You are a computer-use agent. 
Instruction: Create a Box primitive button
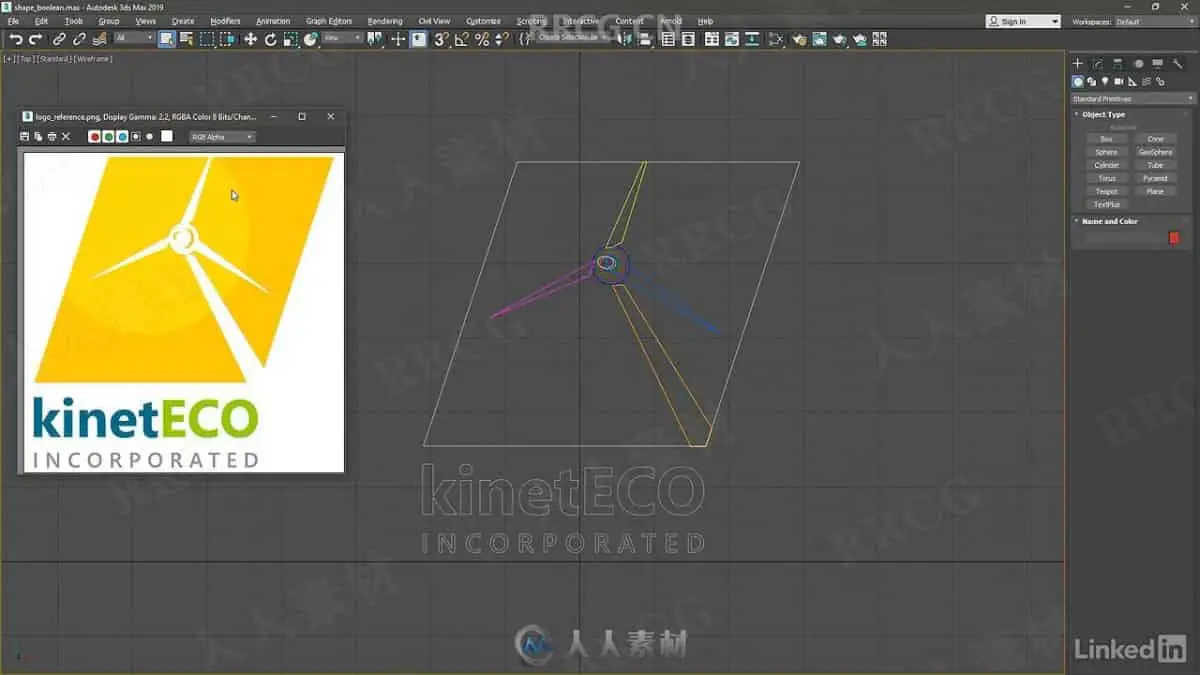[x=1106, y=139]
